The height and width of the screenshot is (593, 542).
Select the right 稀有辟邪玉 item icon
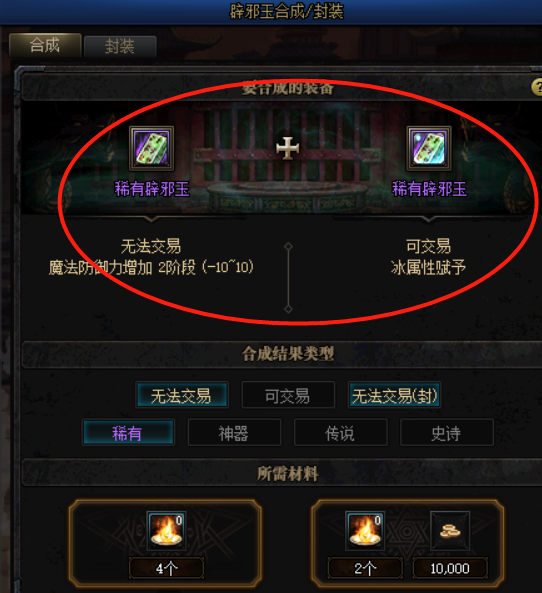(x=429, y=149)
